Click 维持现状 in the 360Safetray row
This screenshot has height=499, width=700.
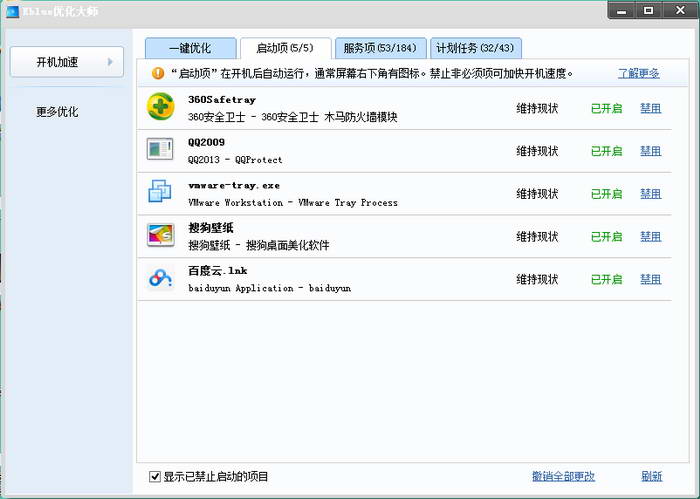point(537,108)
